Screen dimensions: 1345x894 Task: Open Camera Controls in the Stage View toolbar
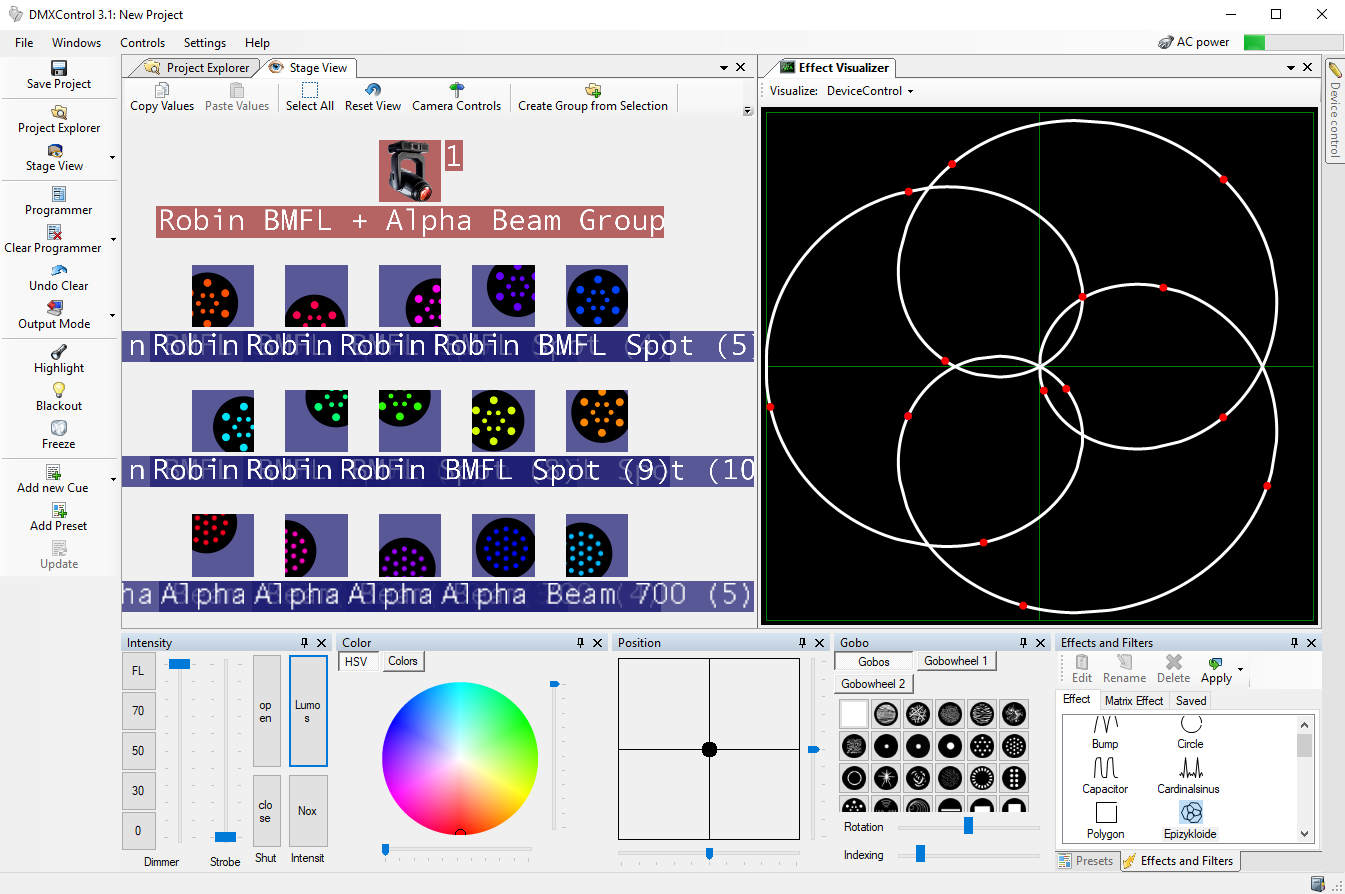coord(457,97)
